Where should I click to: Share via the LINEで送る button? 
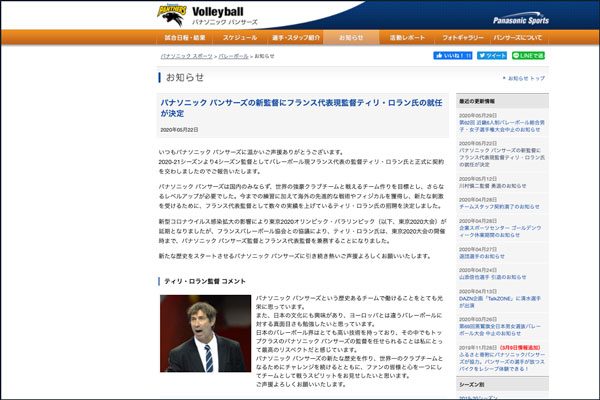[x=528, y=56]
